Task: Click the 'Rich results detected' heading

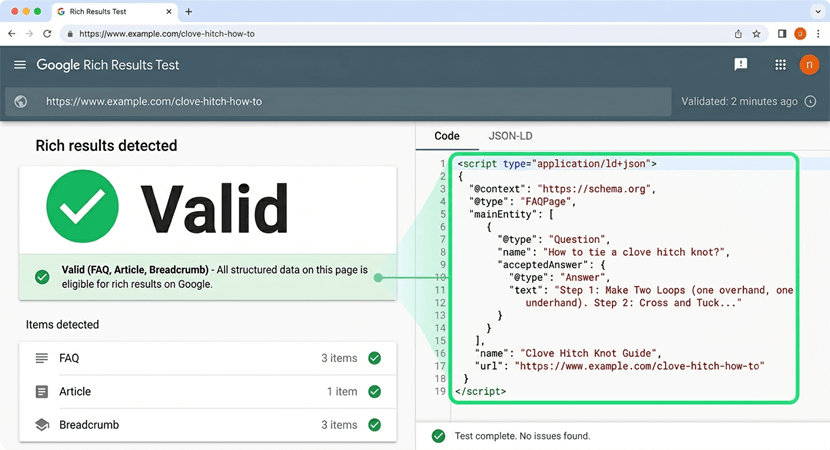Action: [106, 146]
